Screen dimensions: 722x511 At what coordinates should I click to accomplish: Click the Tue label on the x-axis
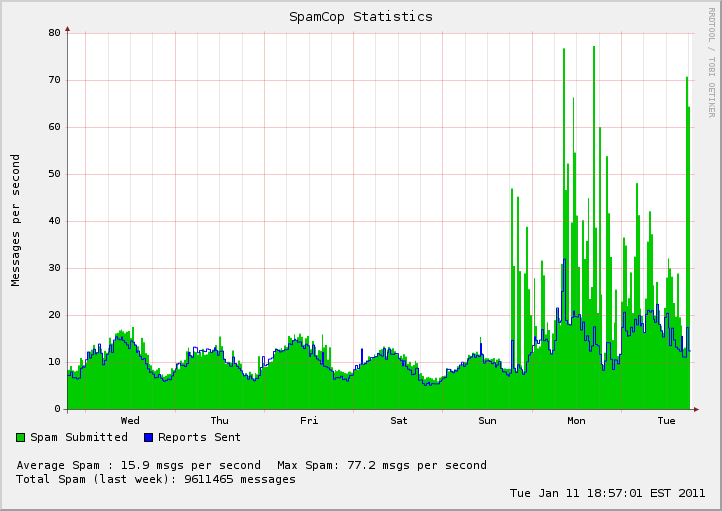[x=666, y=421]
